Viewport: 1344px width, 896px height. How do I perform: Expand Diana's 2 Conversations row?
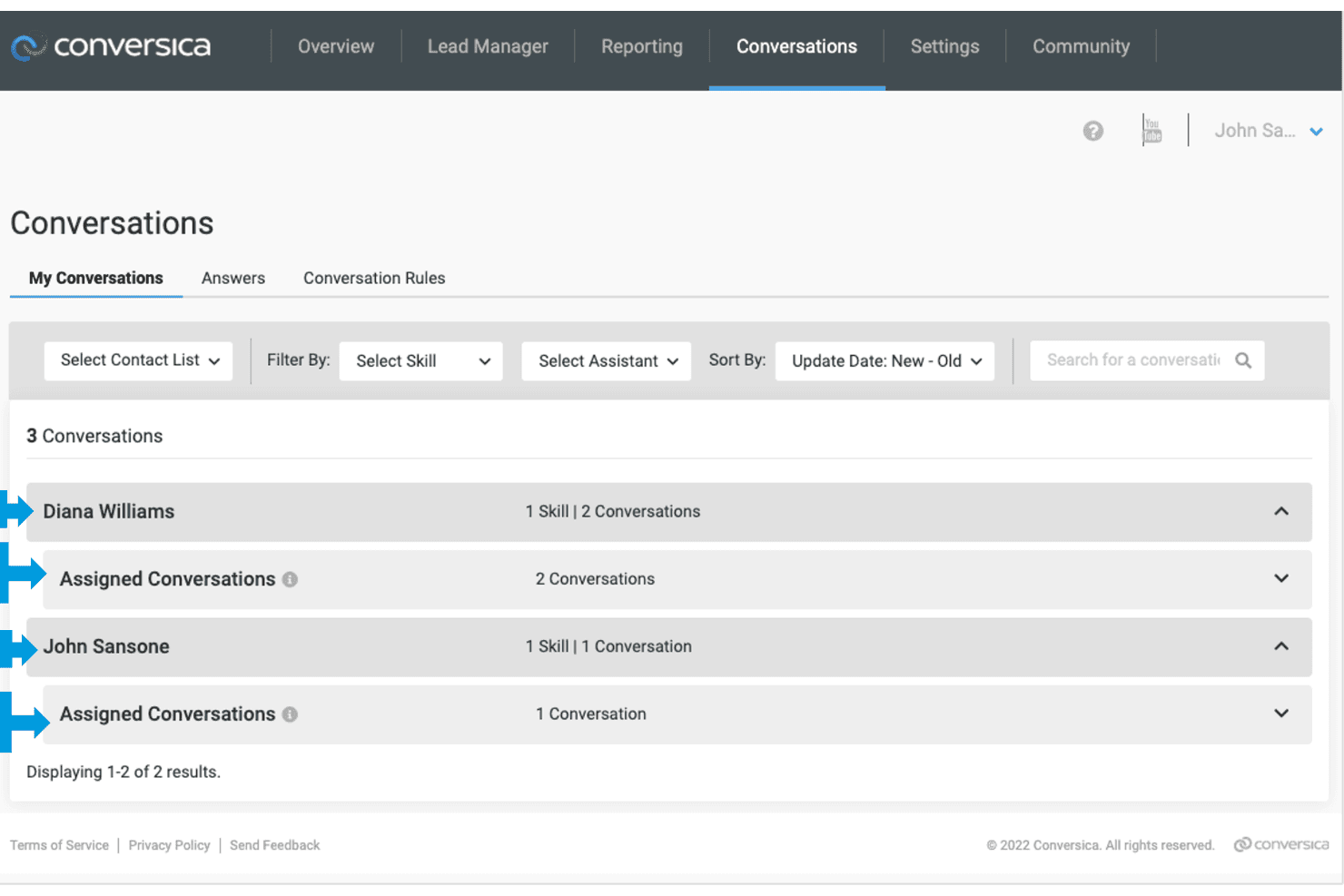1281,578
